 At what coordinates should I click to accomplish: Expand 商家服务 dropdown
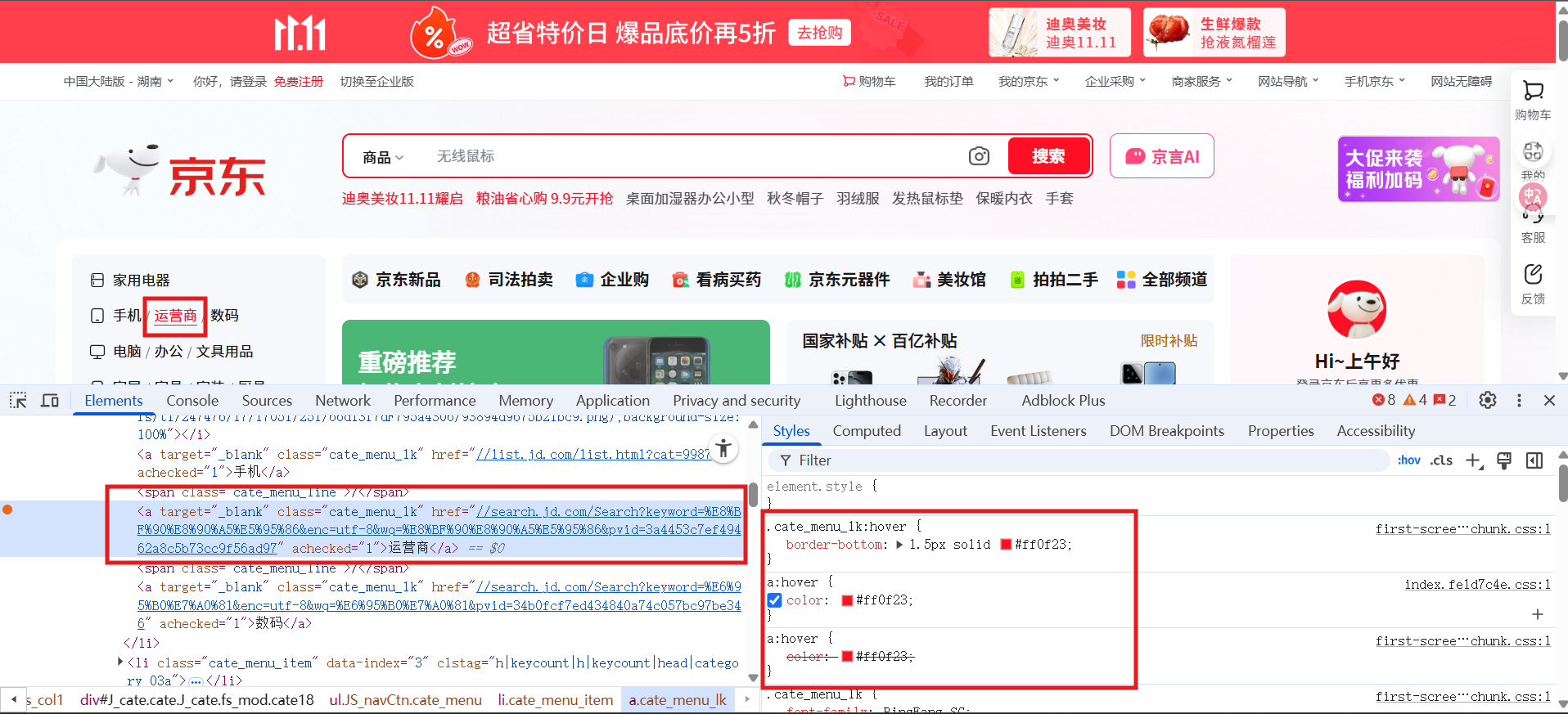click(1202, 81)
